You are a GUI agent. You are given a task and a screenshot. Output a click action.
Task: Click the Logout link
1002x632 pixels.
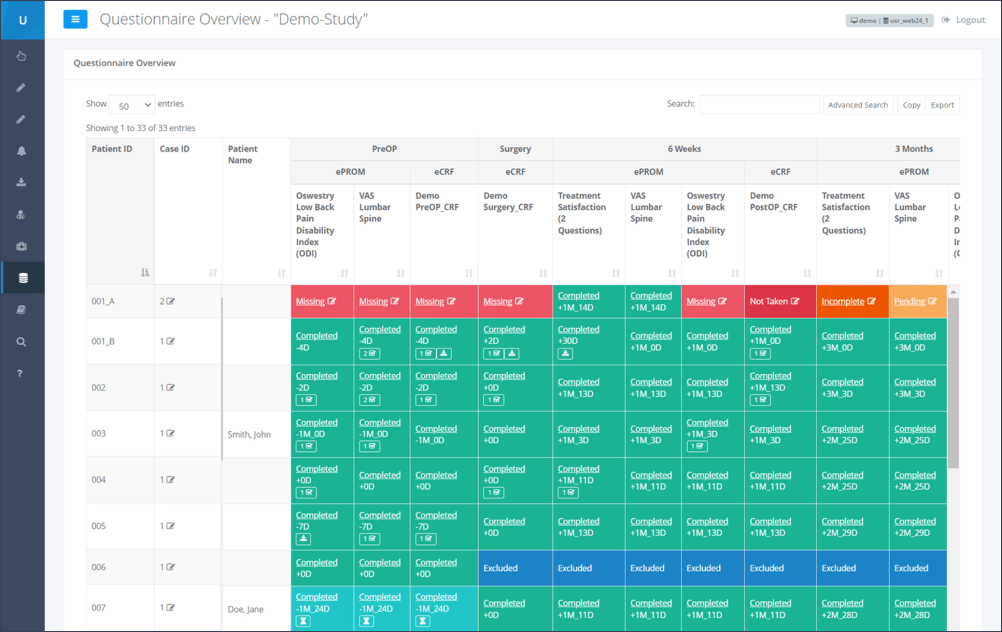coord(969,20)
